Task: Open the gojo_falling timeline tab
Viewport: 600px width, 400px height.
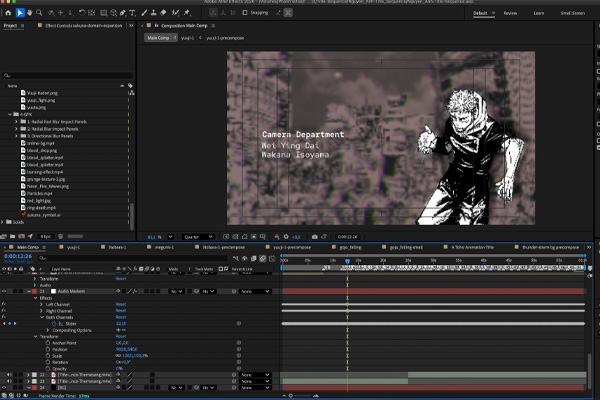Action: [x=350, y=247]
